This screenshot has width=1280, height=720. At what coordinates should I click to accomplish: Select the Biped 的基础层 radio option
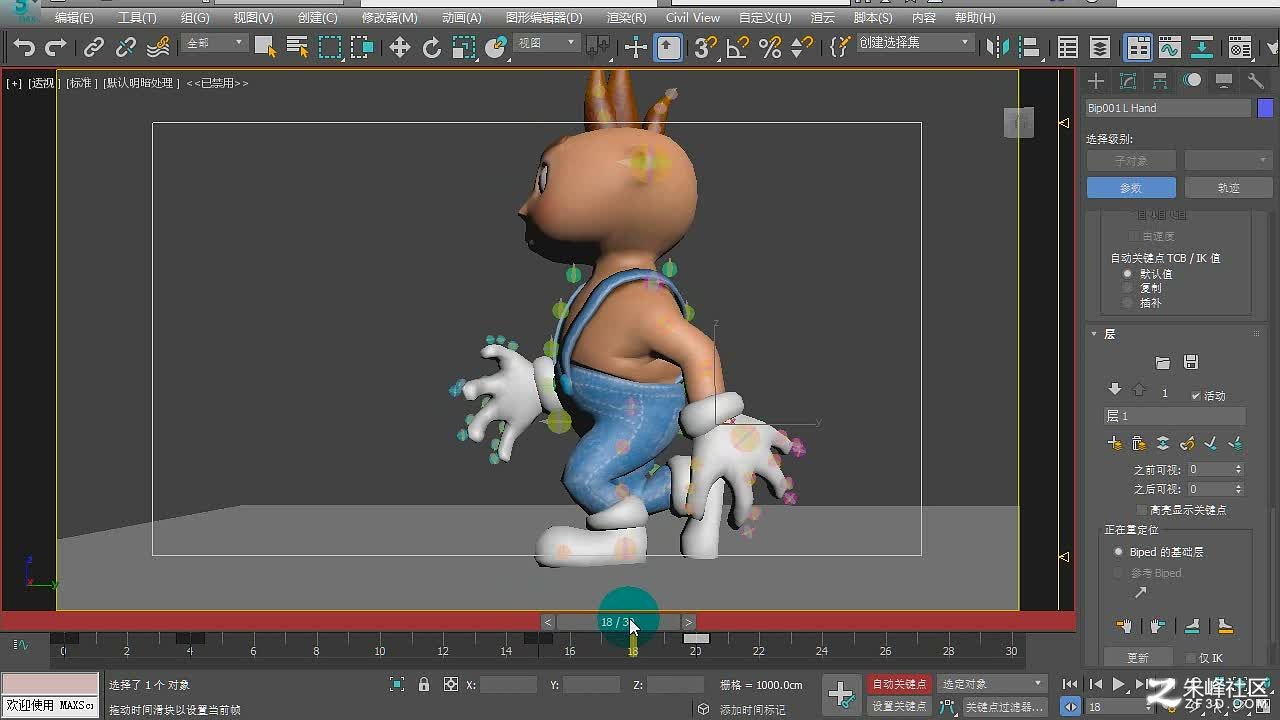[x=1119, y=552]
